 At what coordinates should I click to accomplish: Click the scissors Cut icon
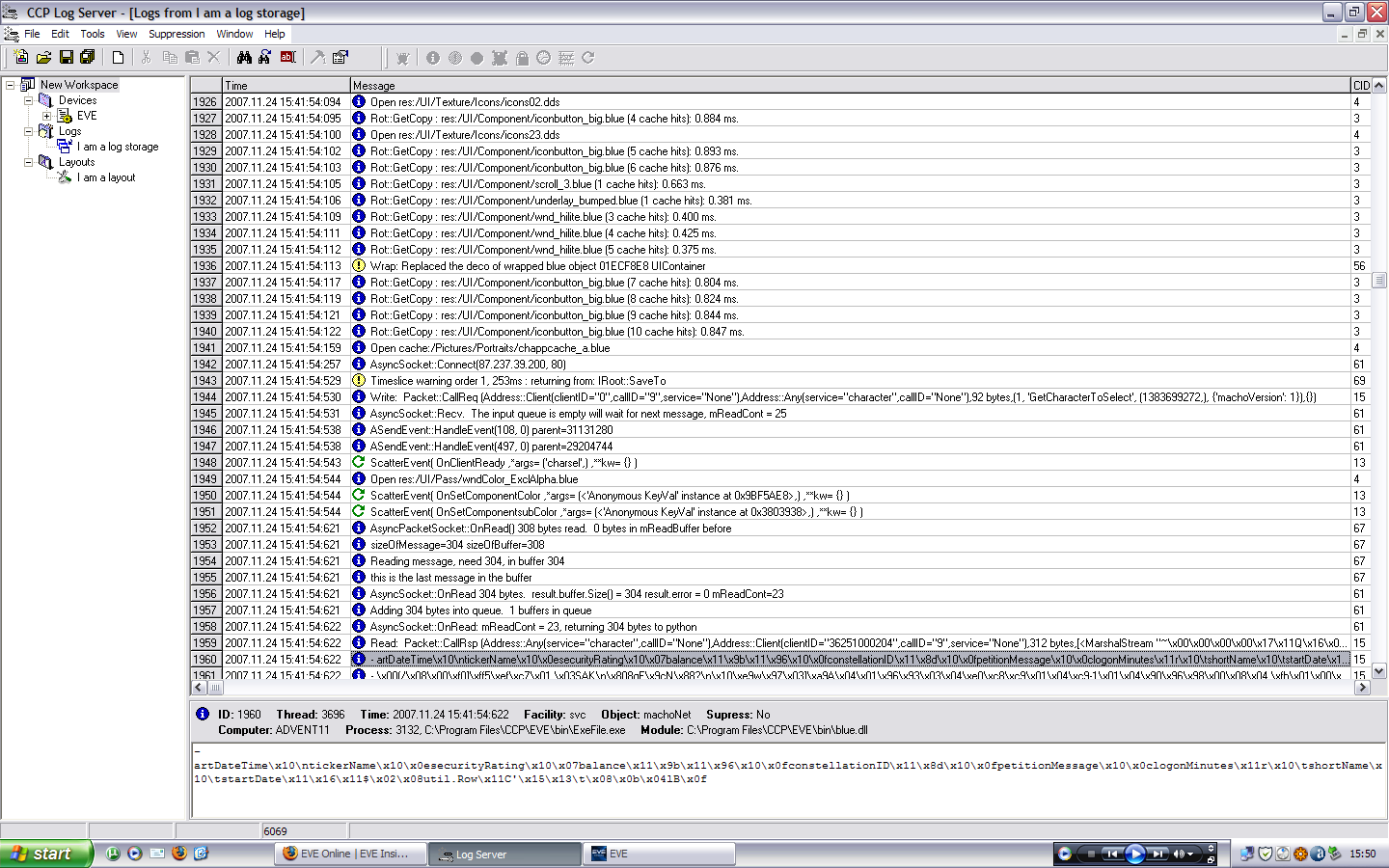pyautogui.click(x=147, y=58)
